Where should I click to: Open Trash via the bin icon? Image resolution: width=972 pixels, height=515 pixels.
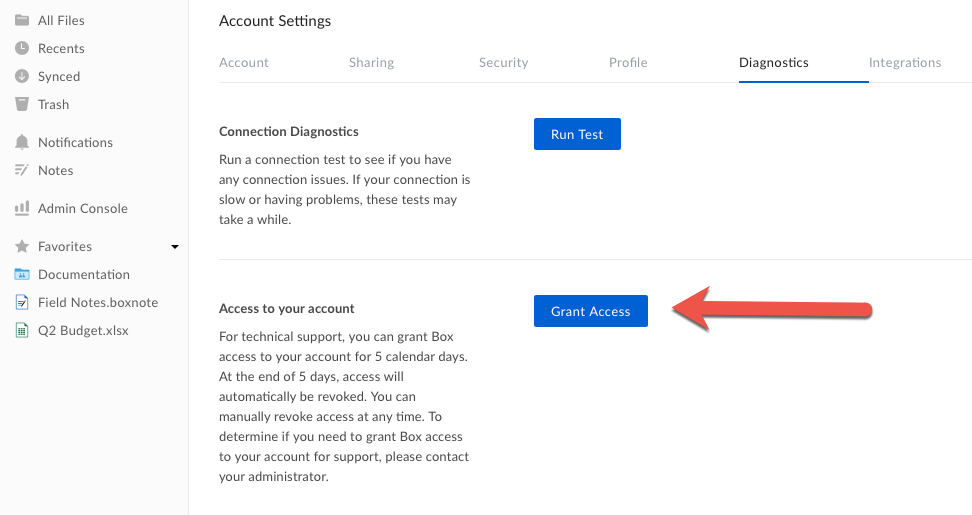(22, 103)
